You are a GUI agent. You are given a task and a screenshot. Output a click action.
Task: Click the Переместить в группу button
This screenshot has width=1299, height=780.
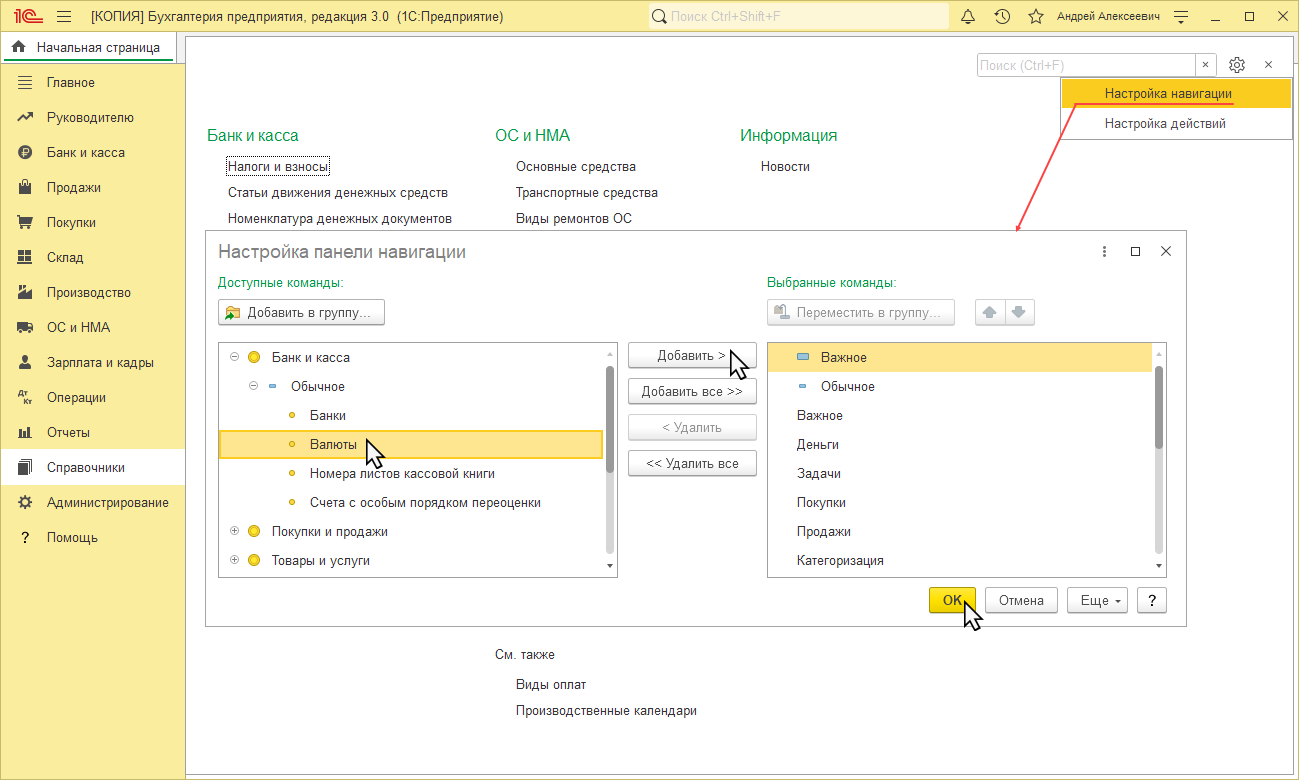click(861, 312)
